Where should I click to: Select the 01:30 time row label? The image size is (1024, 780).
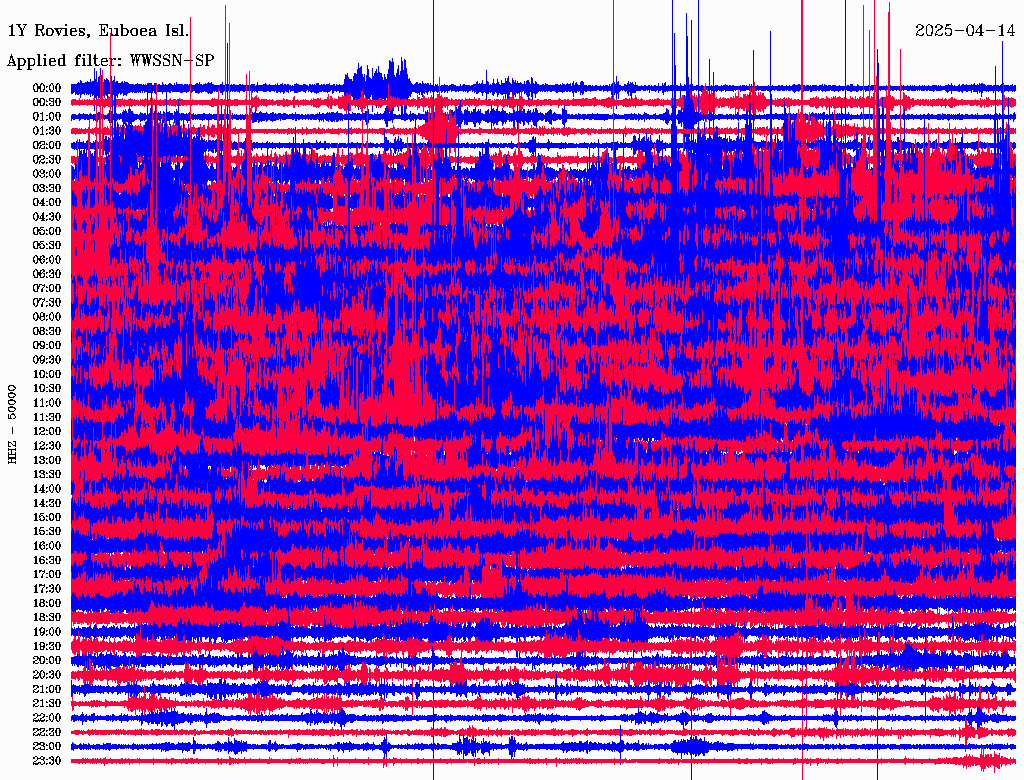tap(47, 131)
